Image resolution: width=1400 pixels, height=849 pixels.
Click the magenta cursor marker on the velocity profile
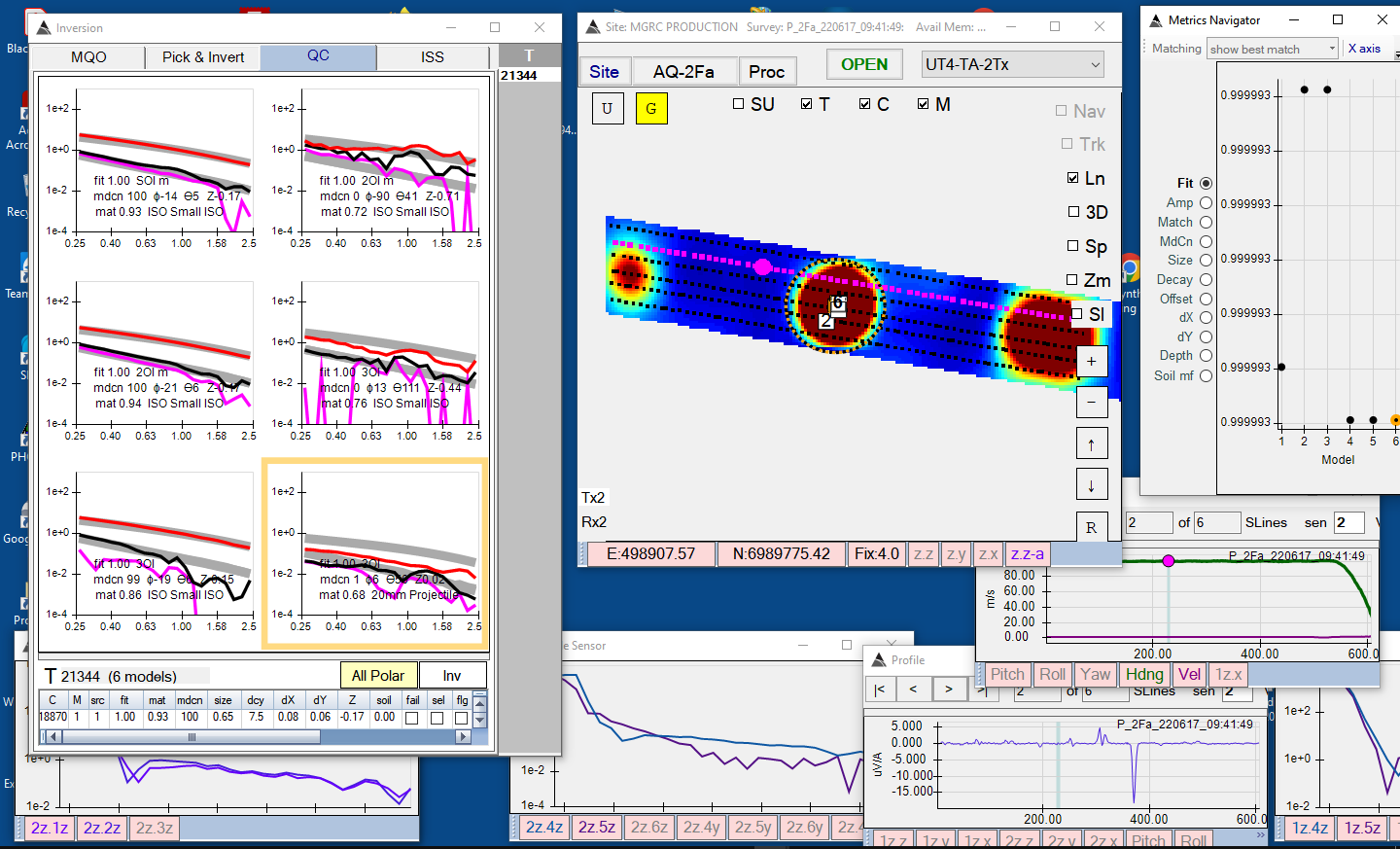click(1169, 560)
